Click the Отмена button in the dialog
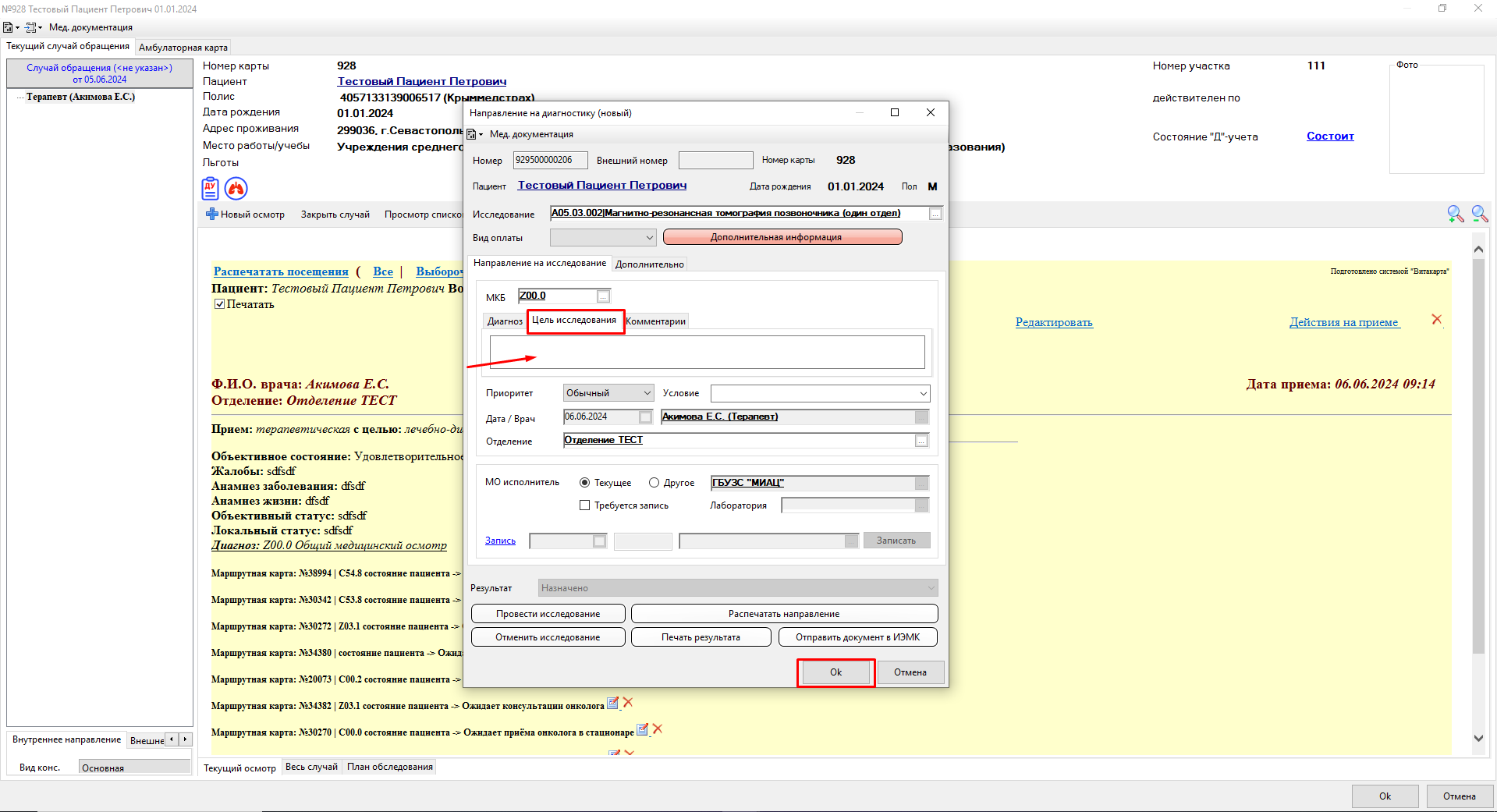This screenshot has height=812, width=1497. point(910,672)
